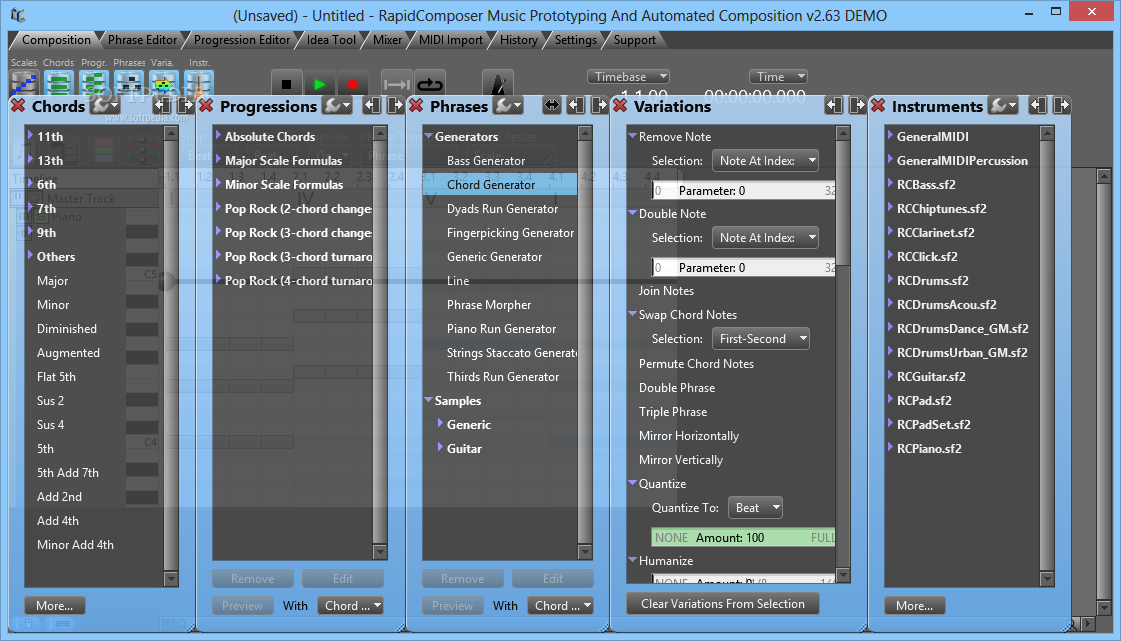Open the Settings tab
1121x641 pixels.
[x=576, y=40]
